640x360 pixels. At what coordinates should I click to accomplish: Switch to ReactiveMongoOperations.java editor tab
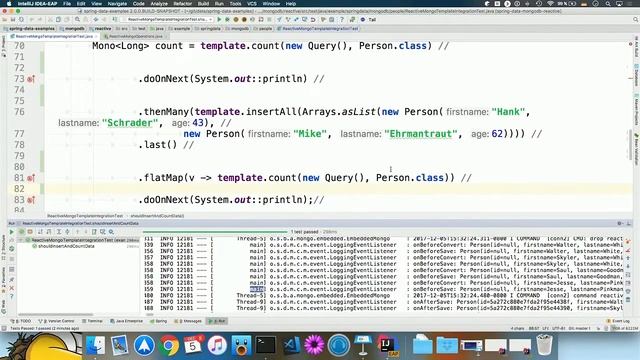click(x=135, y=36)
